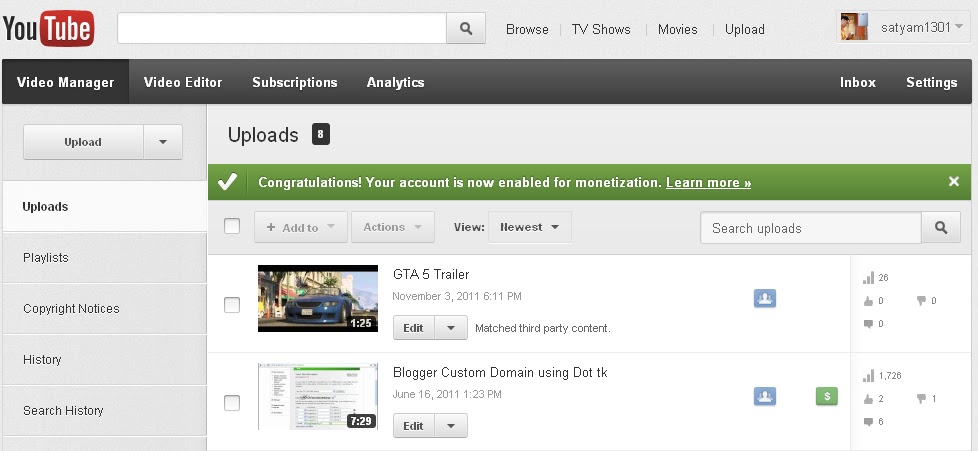Click the thumbs up icon for Blogger Custom Domain
The image size is (978, 451).
pos(868,399)
